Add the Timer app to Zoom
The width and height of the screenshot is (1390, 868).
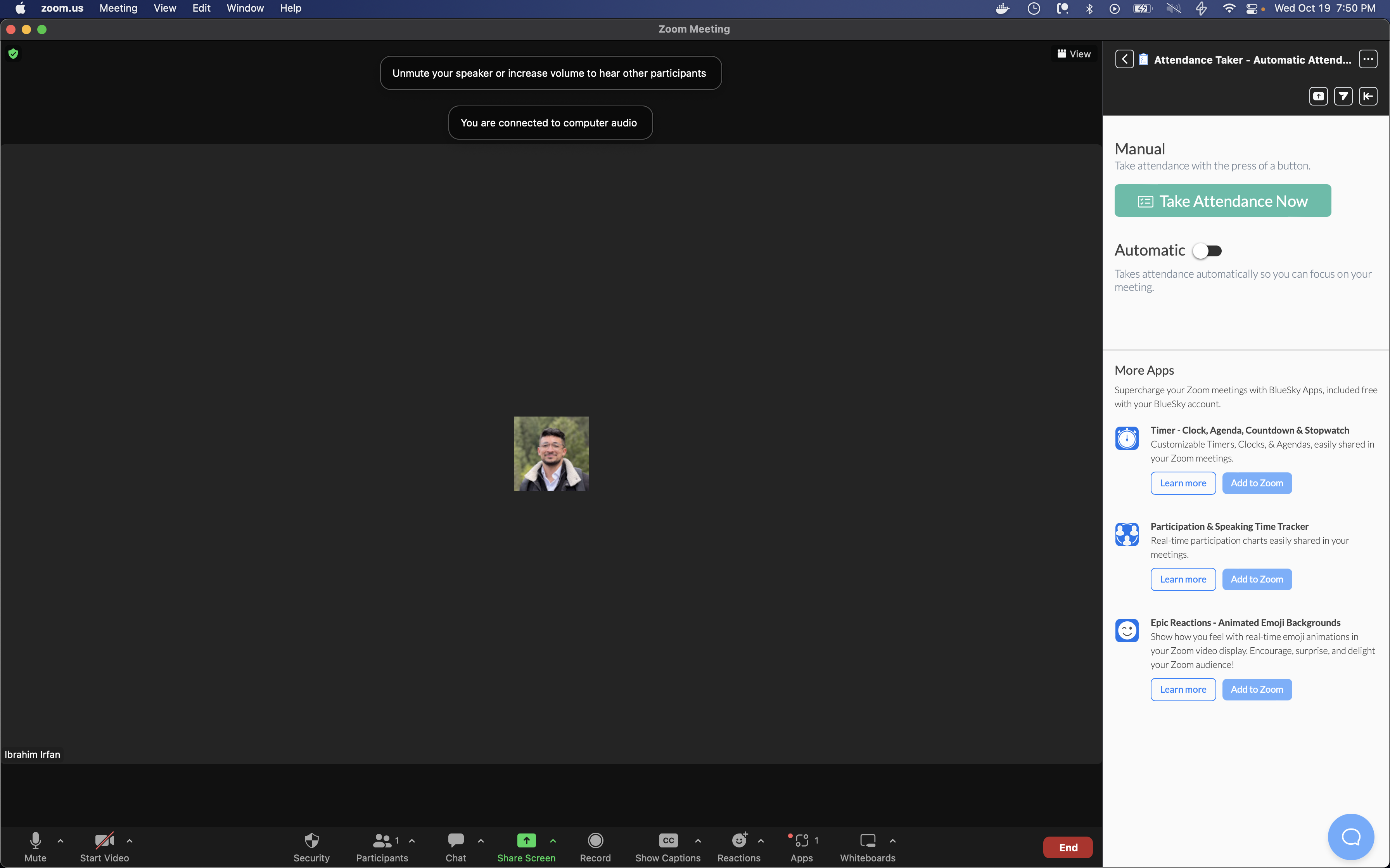coord(1257,483)
